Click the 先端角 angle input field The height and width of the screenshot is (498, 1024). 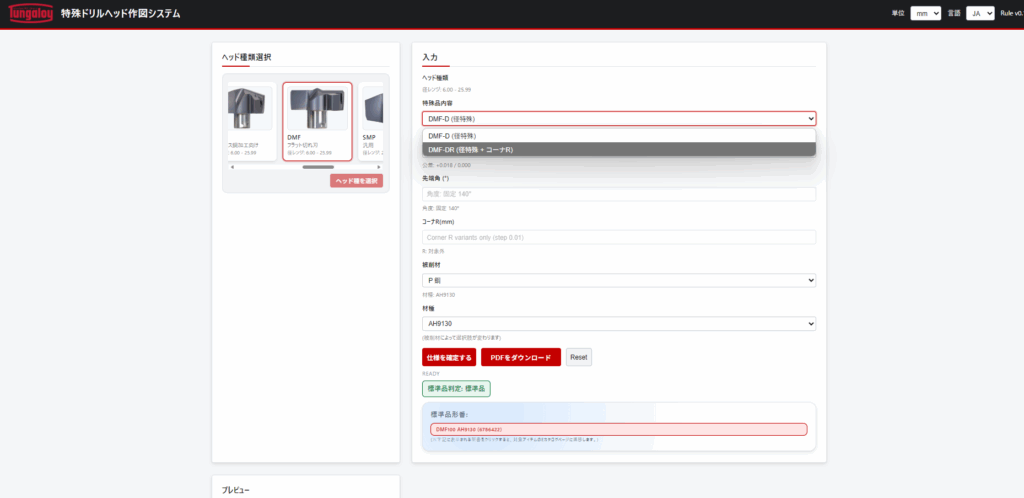click(x=619, y=194)
